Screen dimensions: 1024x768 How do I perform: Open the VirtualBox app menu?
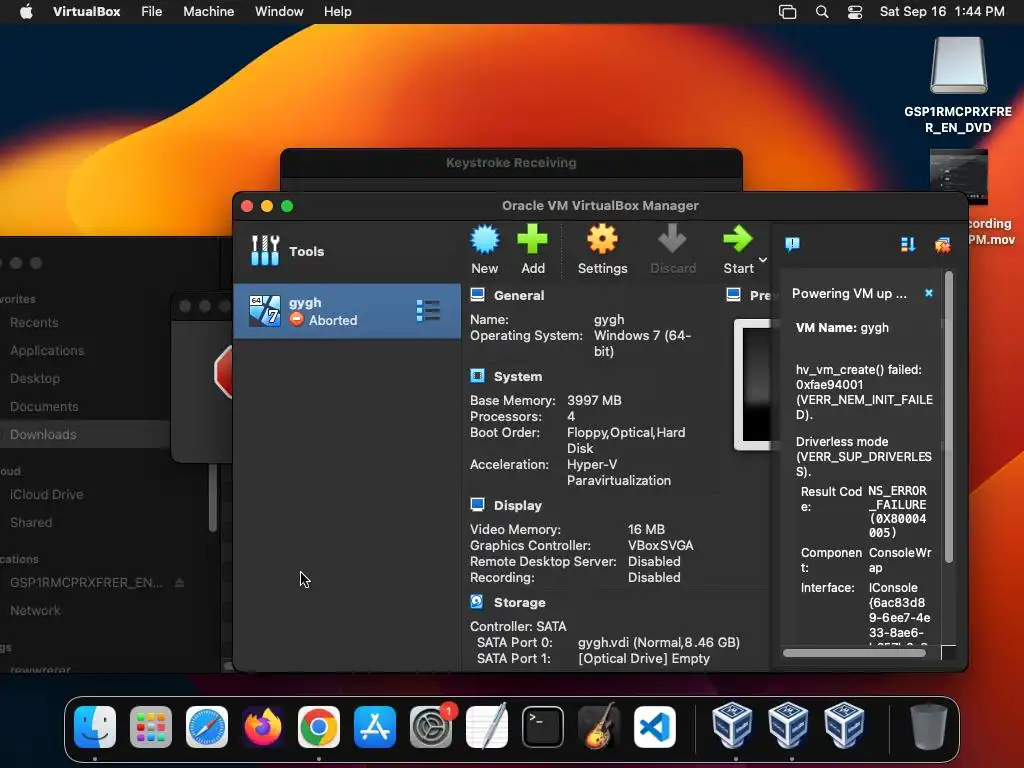[86, 12]
